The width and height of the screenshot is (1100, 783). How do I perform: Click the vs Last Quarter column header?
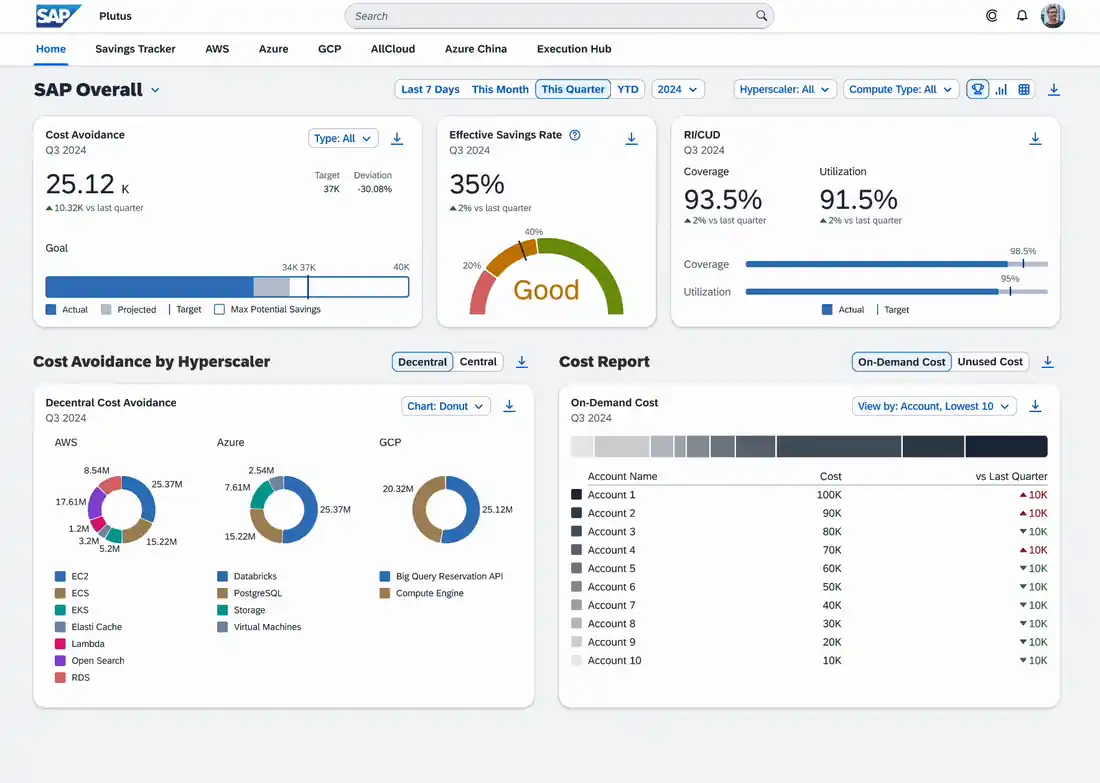[x=1011, y=476]
